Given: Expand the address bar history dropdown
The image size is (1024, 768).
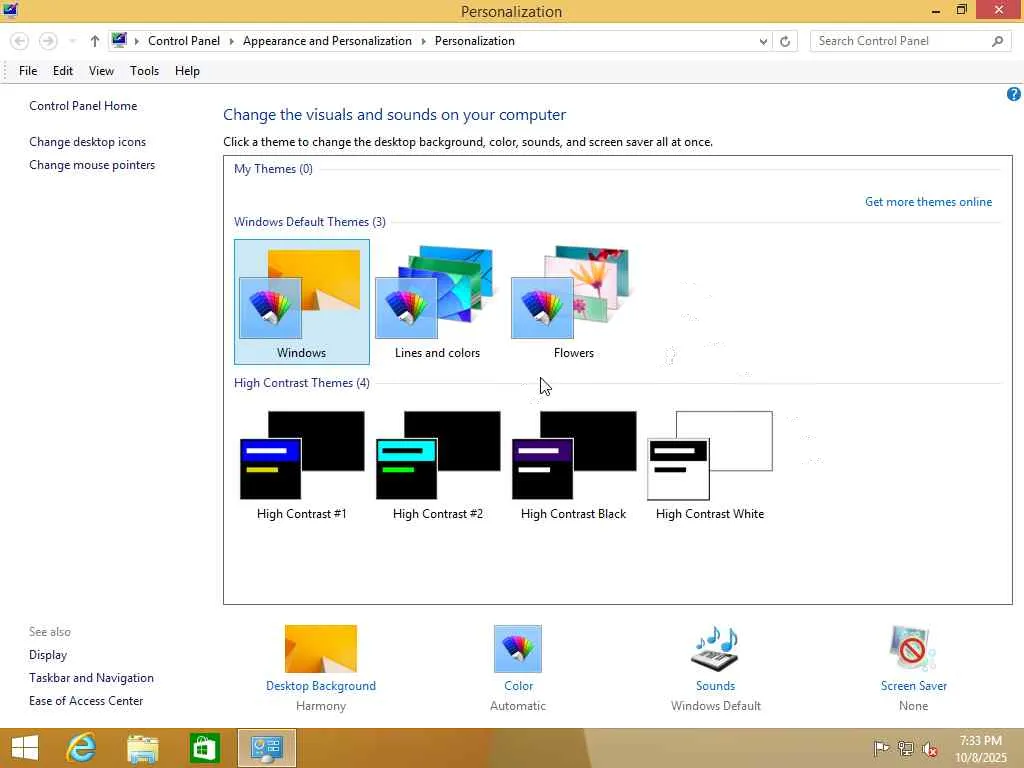Looking at the screenshot, I should [x=763, y=41].
